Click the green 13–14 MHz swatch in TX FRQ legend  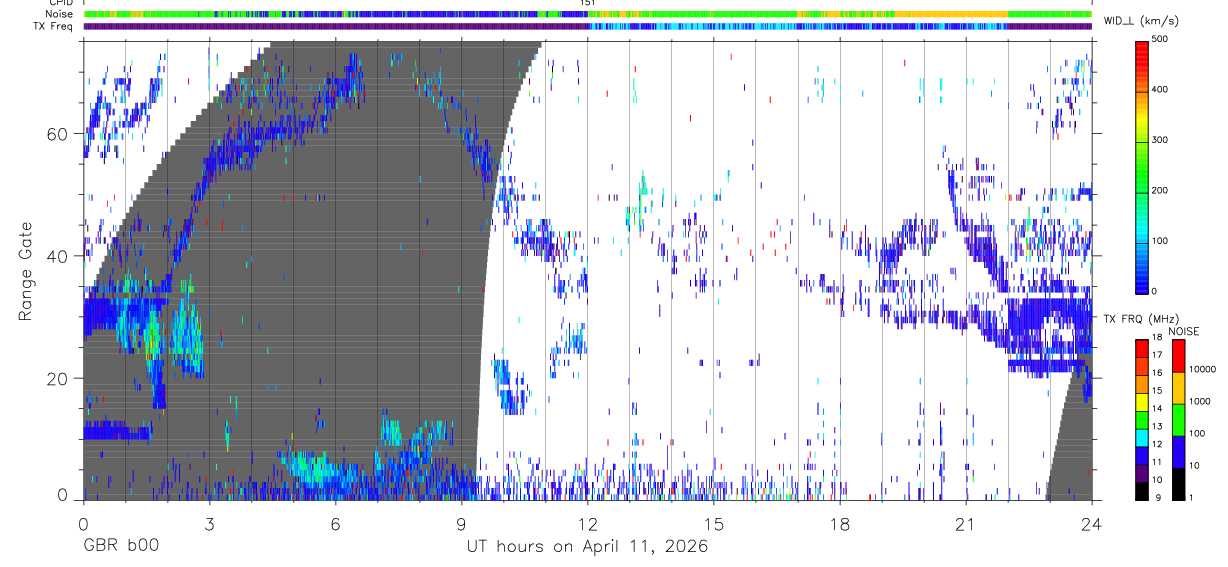(x=1142, y=419)
